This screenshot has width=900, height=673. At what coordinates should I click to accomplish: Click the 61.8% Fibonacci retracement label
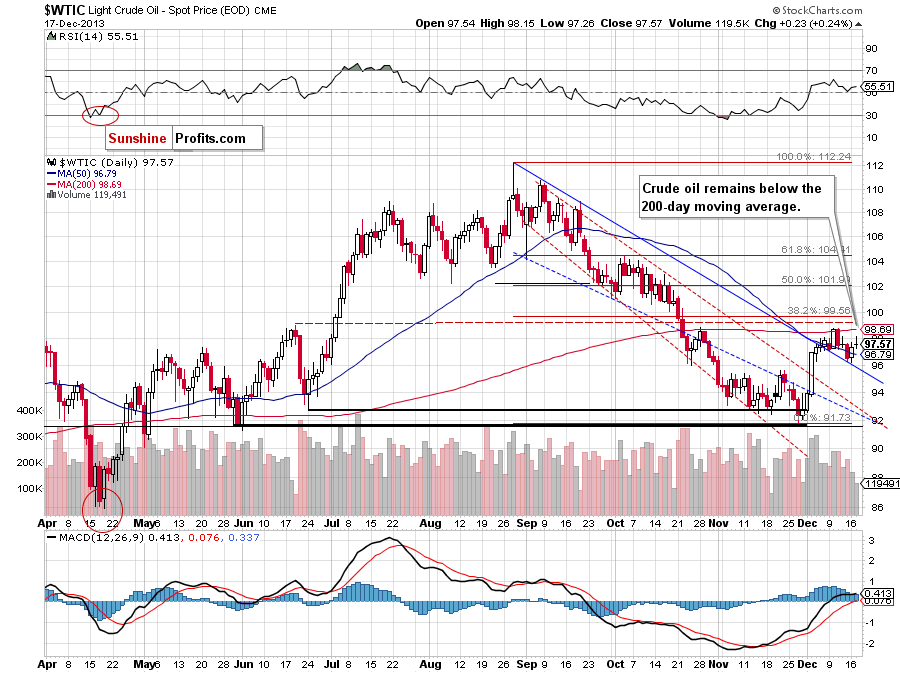point(816,250)
